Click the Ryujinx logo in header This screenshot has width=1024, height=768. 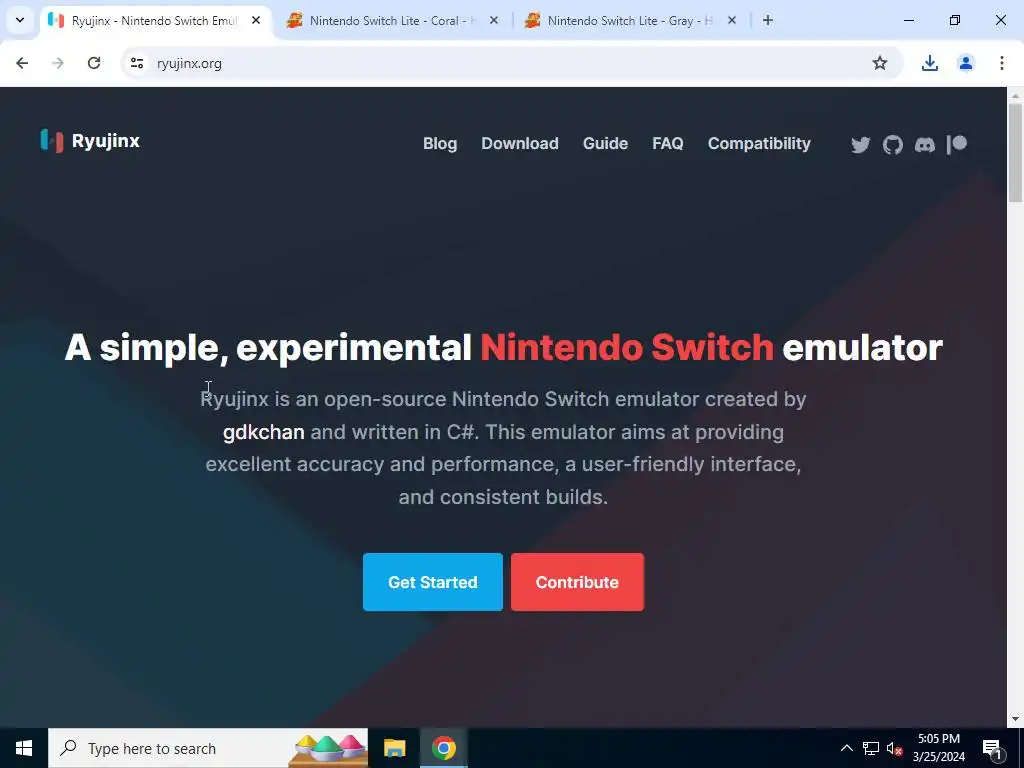pyautogui.click(x=90, y=141)
